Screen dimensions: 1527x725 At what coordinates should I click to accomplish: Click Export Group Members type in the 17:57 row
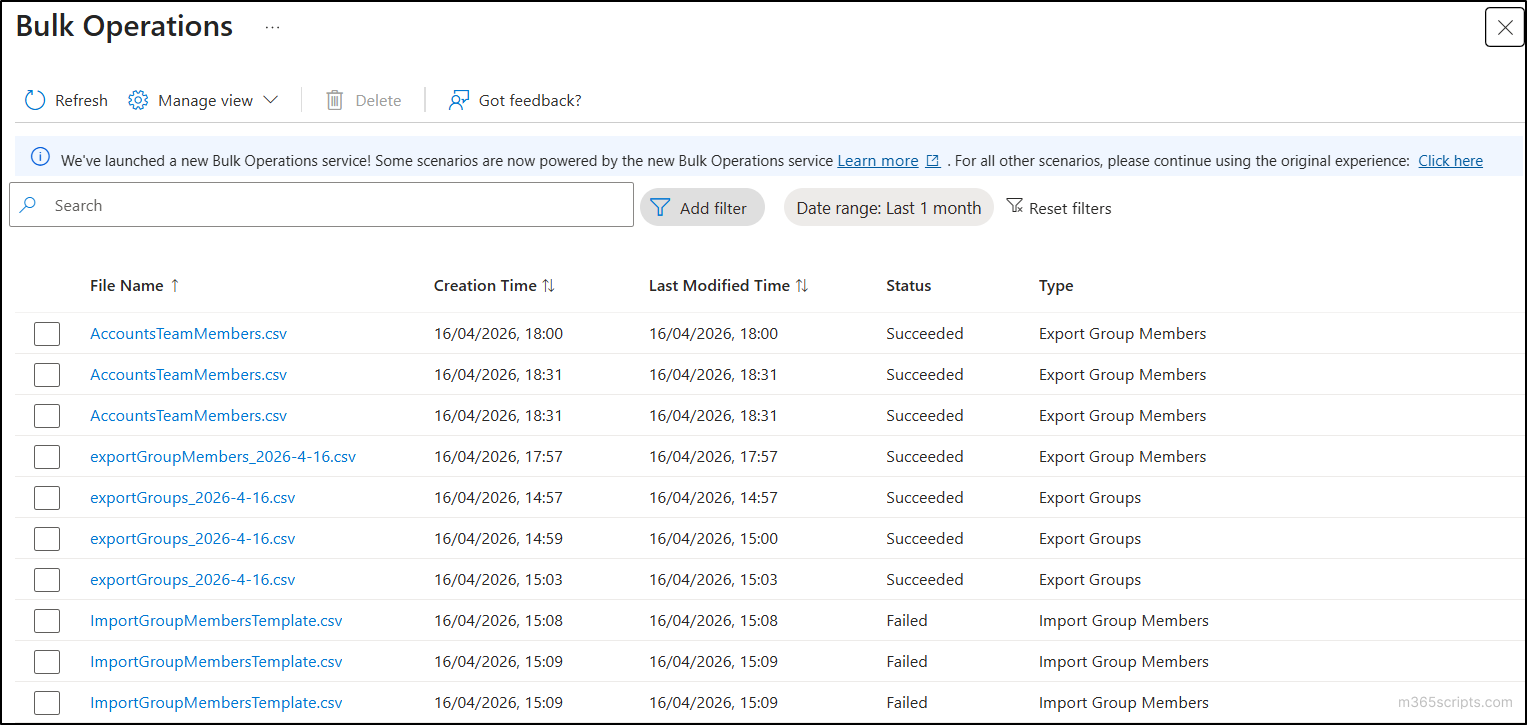1122,457
